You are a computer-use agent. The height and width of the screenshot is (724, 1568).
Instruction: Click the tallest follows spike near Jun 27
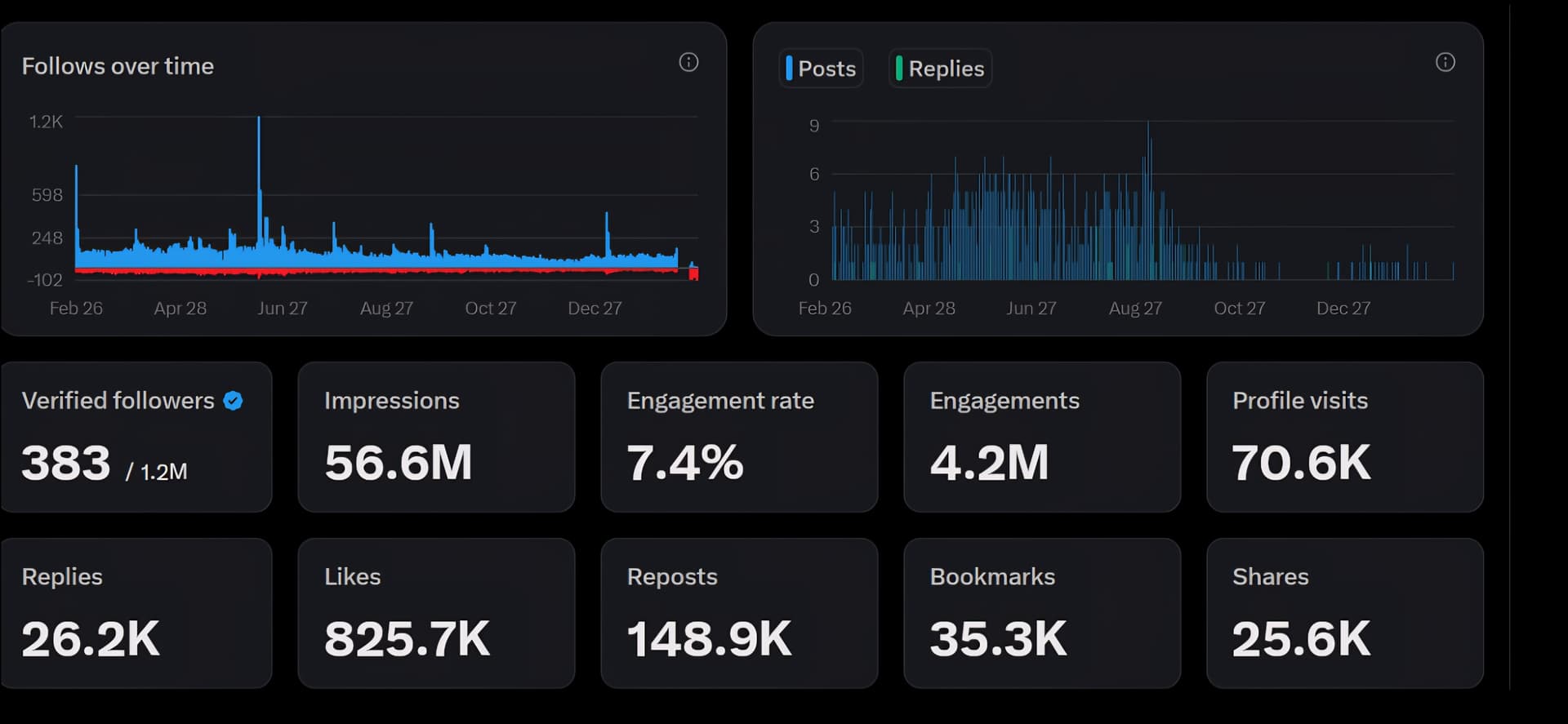pos(259,122)
